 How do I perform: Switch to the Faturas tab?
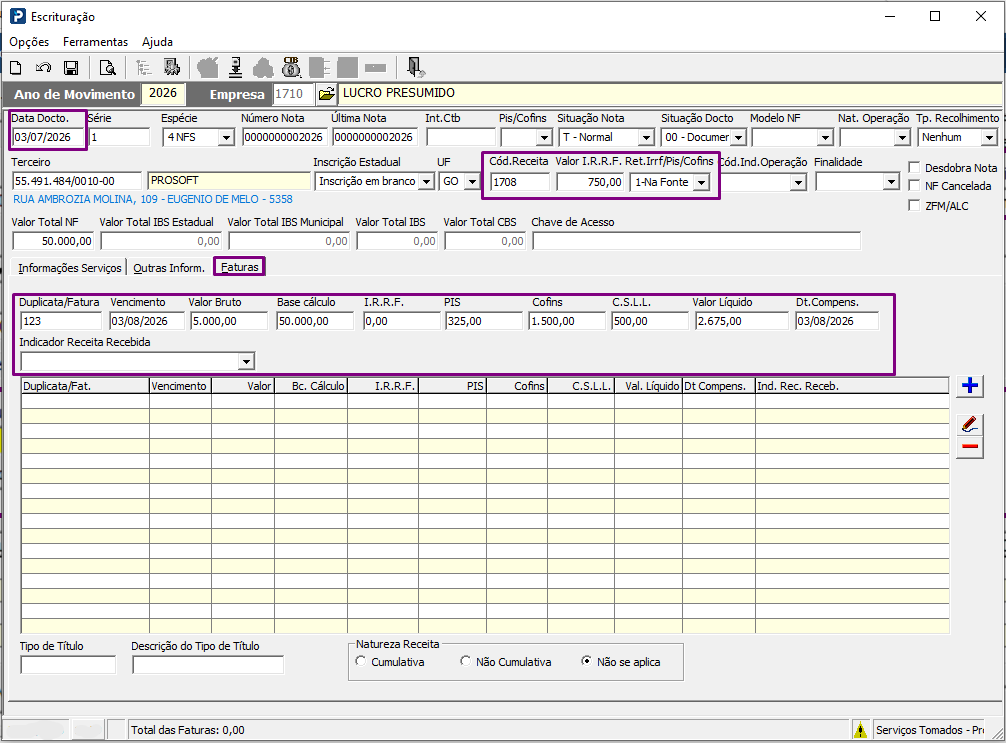click(239, 267)
